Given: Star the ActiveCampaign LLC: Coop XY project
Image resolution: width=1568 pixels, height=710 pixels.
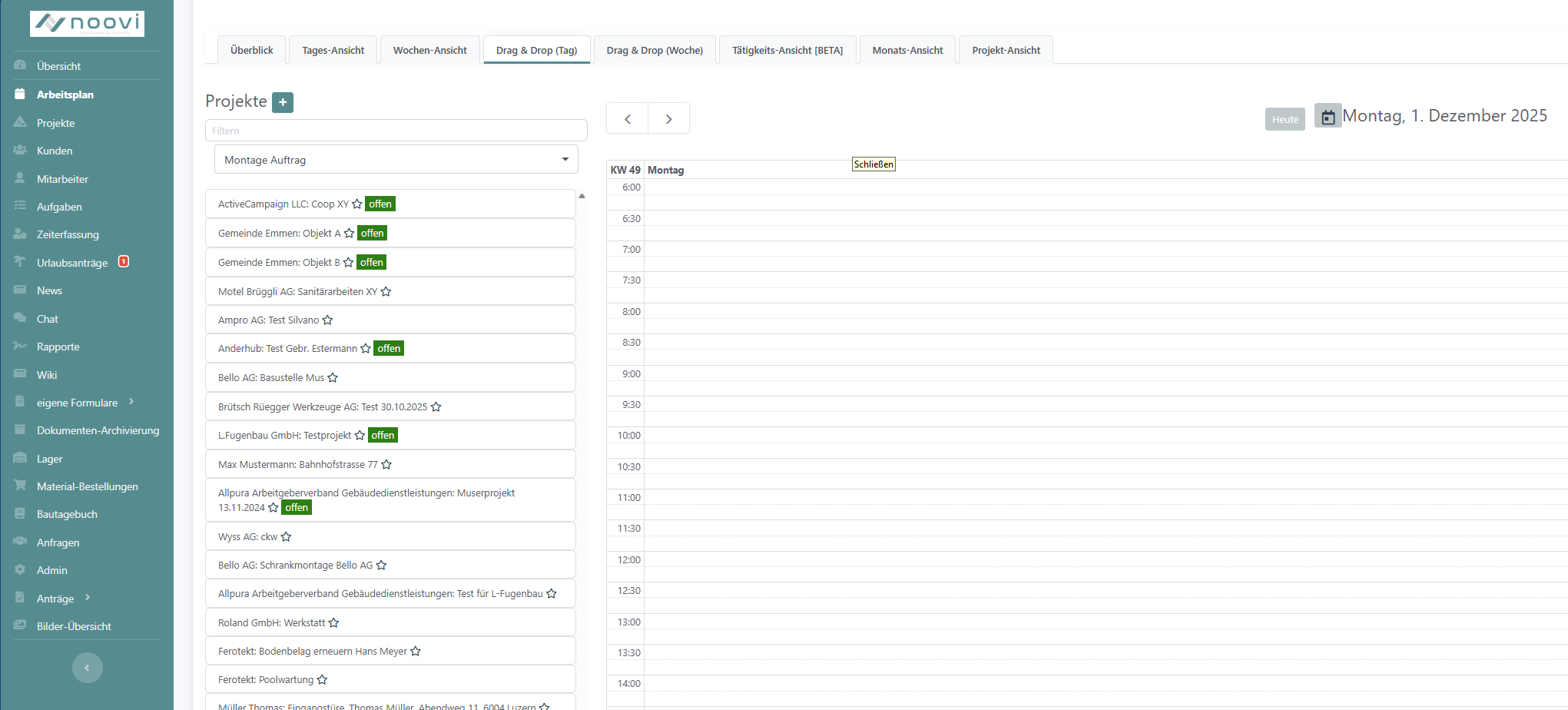Looking at the screenshot, I should coord(356,204).
